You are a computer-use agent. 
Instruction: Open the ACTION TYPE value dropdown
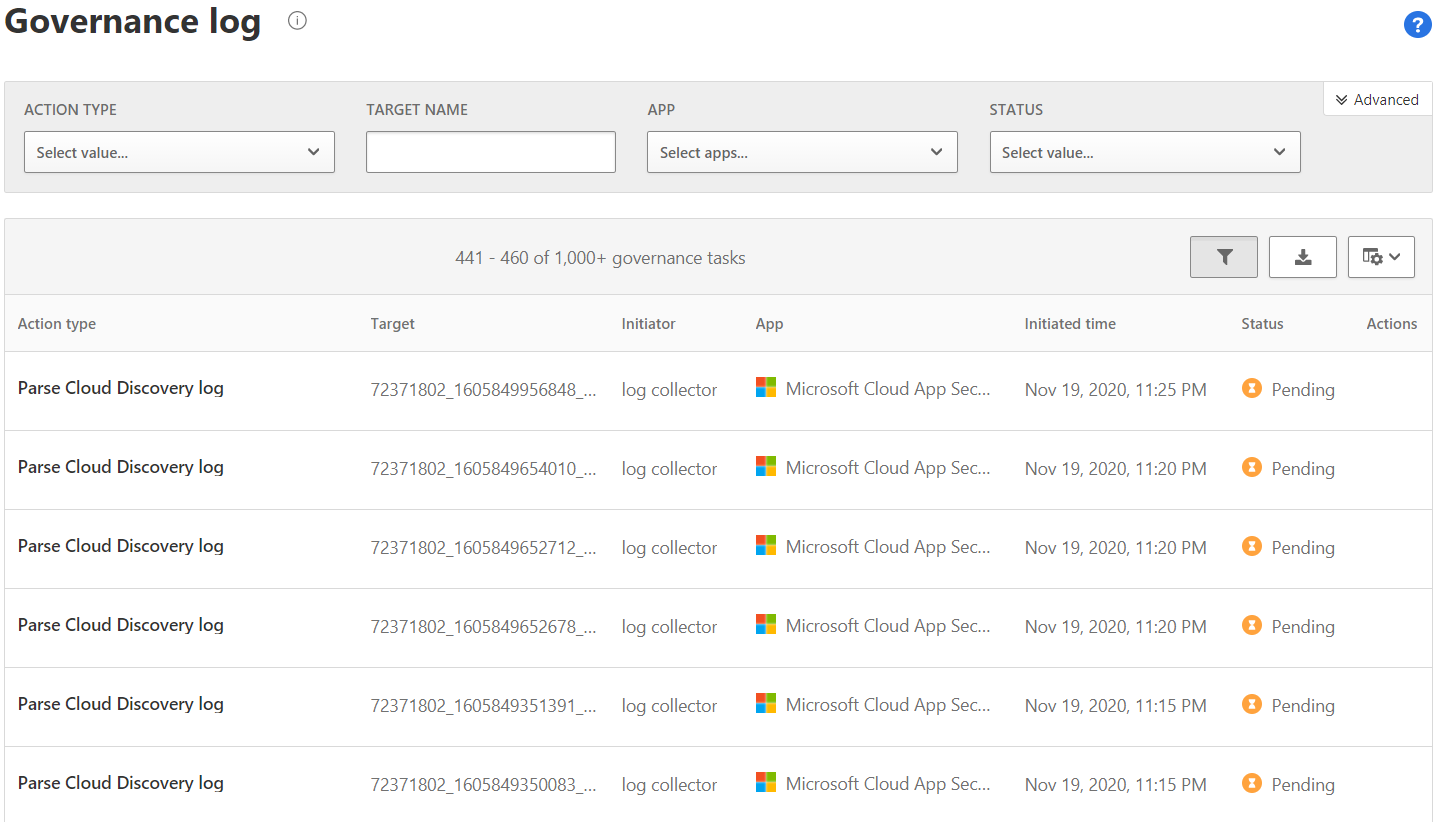179,151
